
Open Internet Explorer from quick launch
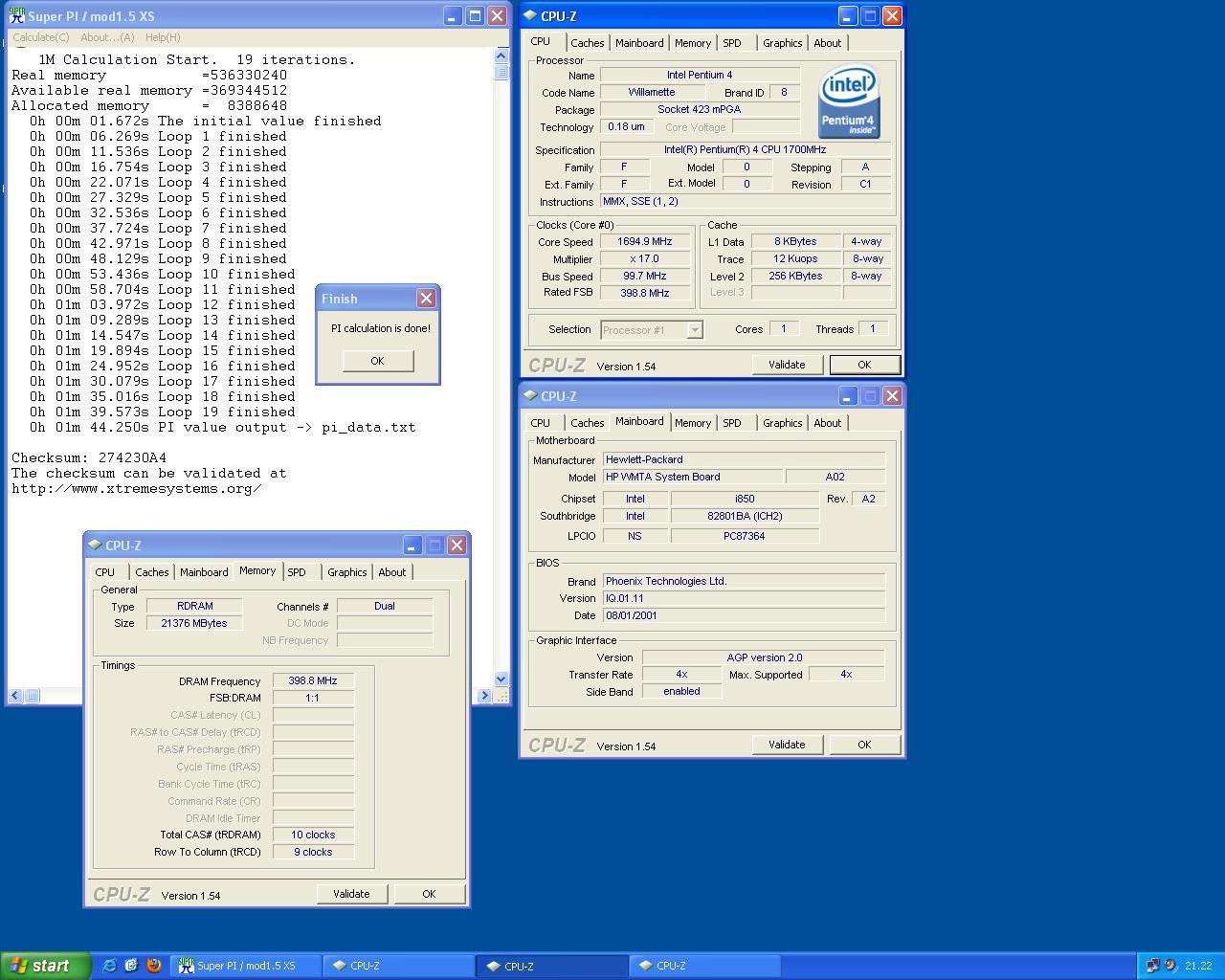click(109, 966)
